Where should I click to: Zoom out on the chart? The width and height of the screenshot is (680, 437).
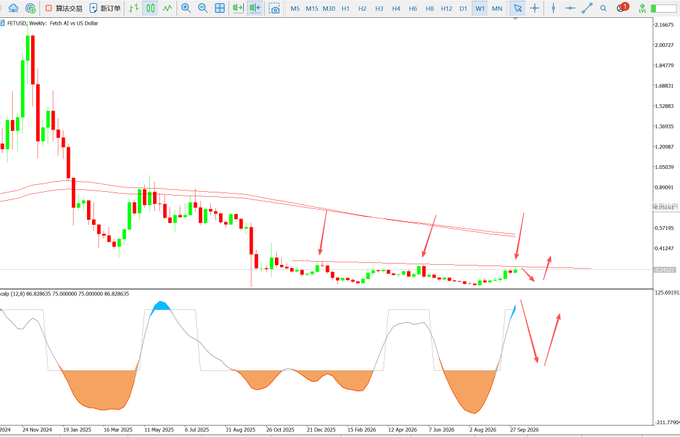tap(203, 8)
